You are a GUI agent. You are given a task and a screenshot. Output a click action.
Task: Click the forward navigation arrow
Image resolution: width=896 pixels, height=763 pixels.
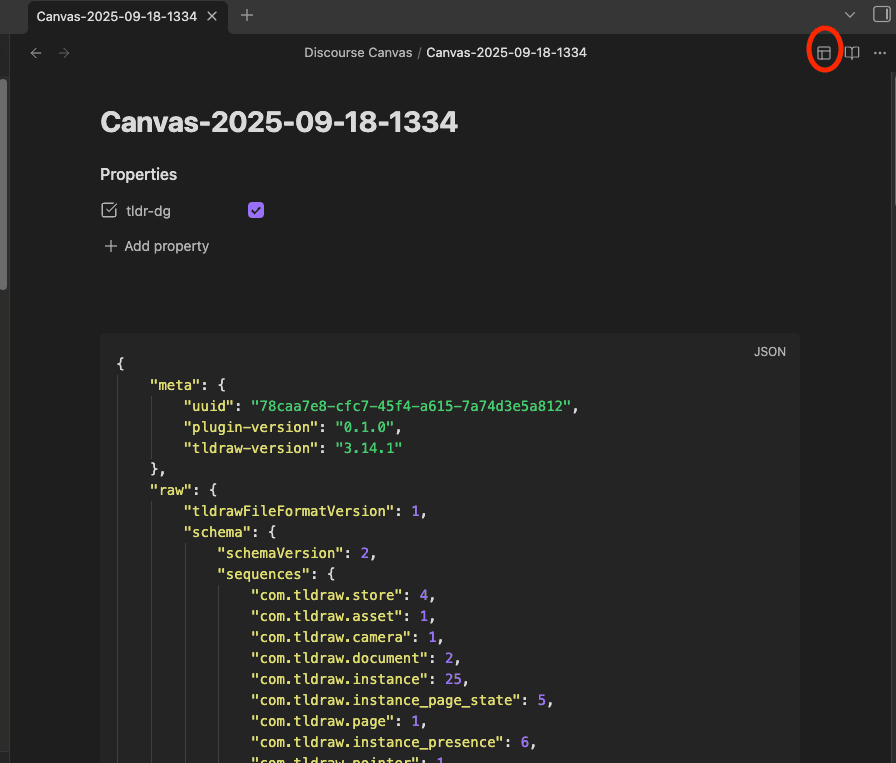63,52
